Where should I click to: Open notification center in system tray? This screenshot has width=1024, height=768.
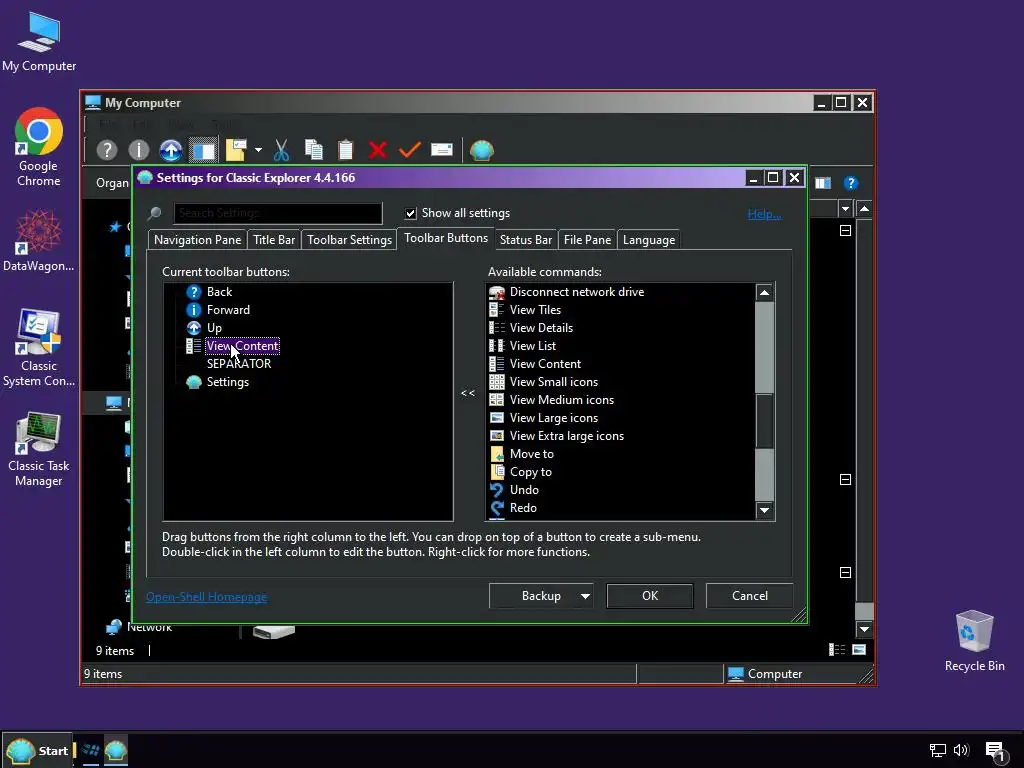pos(995,752)
